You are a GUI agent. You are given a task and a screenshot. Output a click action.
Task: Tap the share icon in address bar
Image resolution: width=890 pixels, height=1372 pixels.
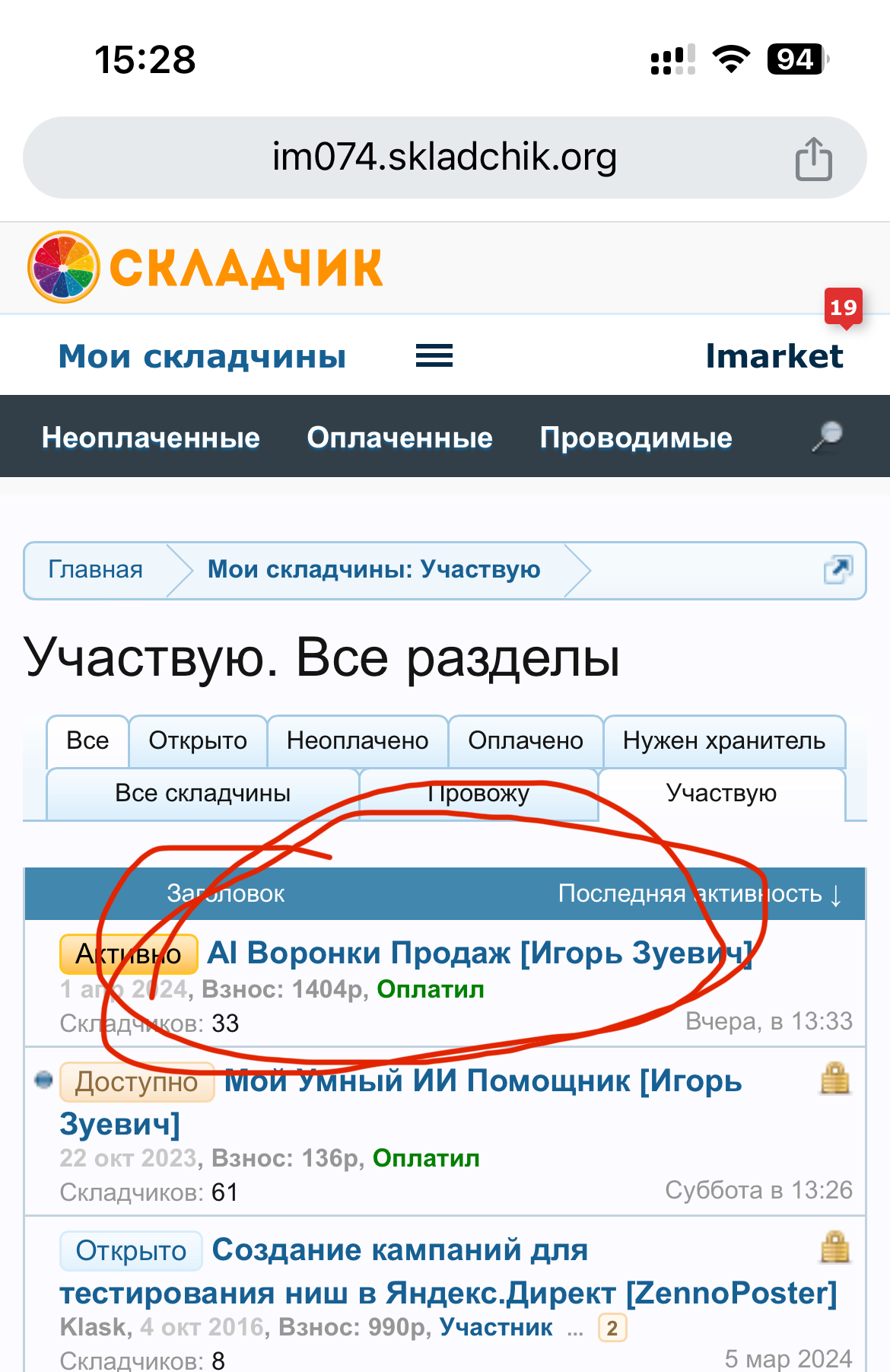(813, 158)
